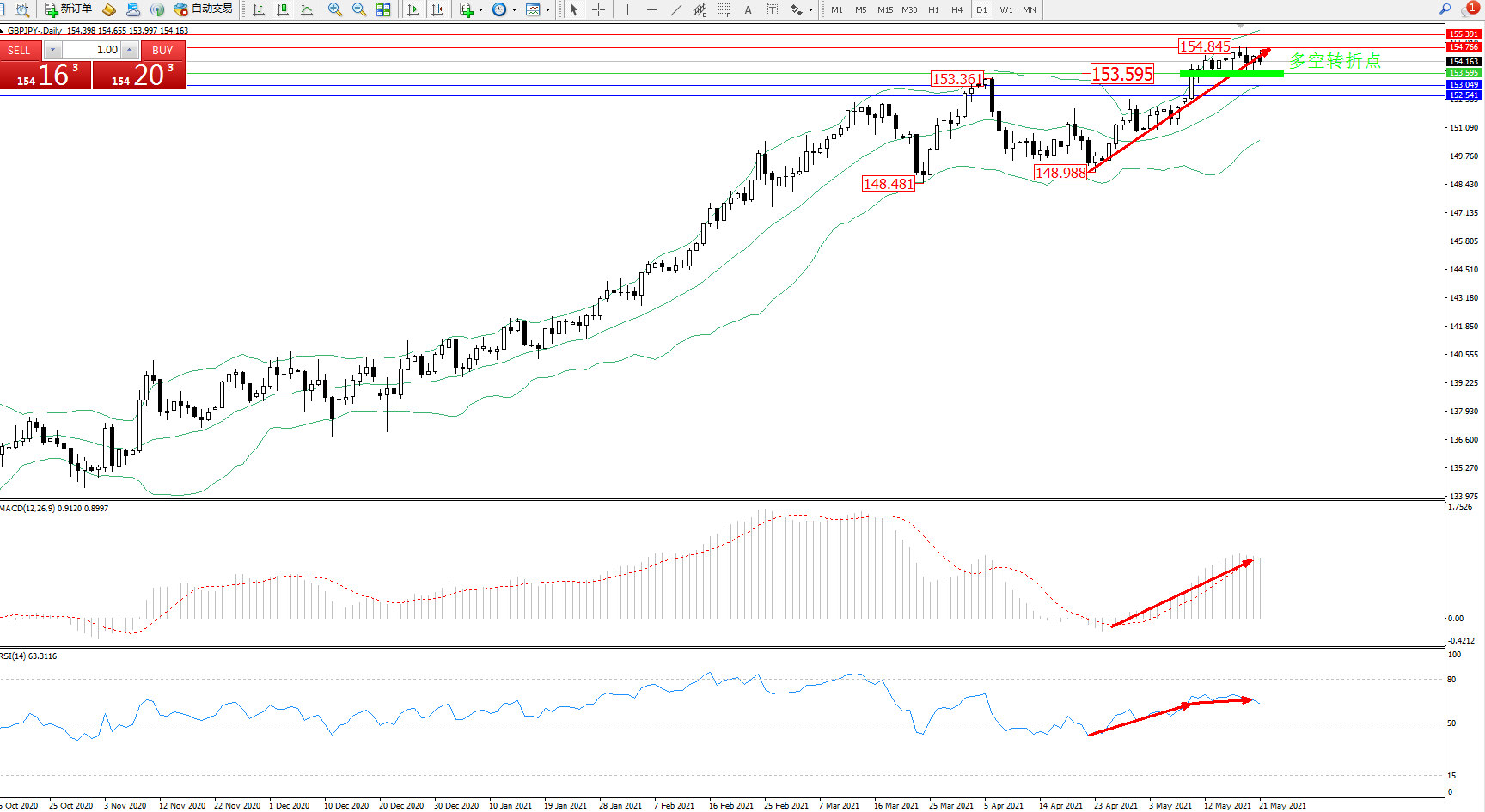Select the crosshair tool
1485x812 pixels.
coord(599,9)
